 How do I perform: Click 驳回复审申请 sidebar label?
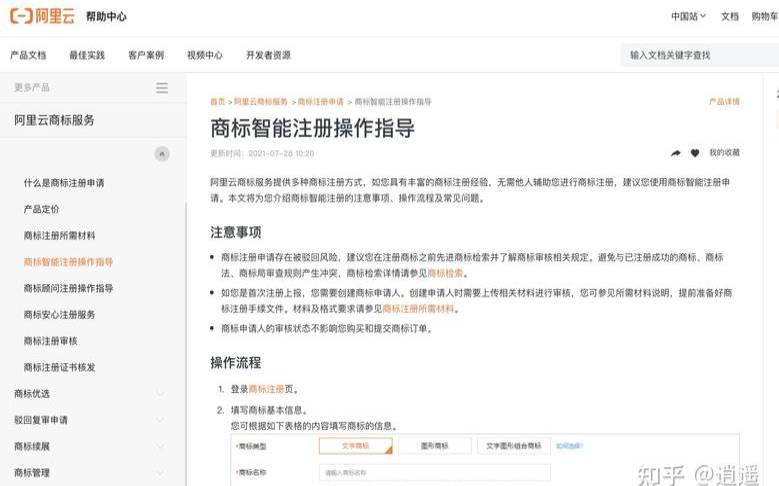click(41, 420)
